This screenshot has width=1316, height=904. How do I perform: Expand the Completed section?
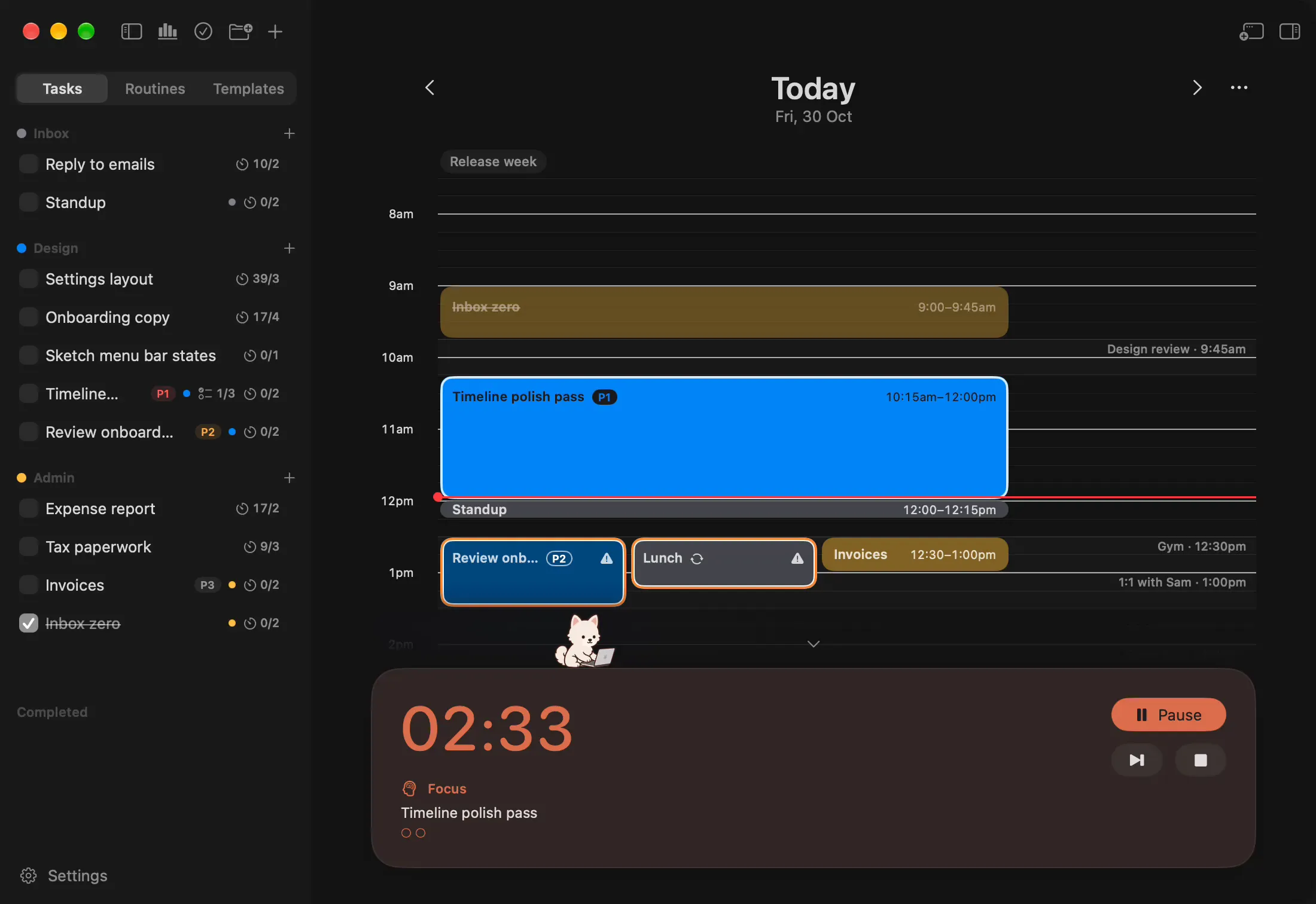point(52,712)
